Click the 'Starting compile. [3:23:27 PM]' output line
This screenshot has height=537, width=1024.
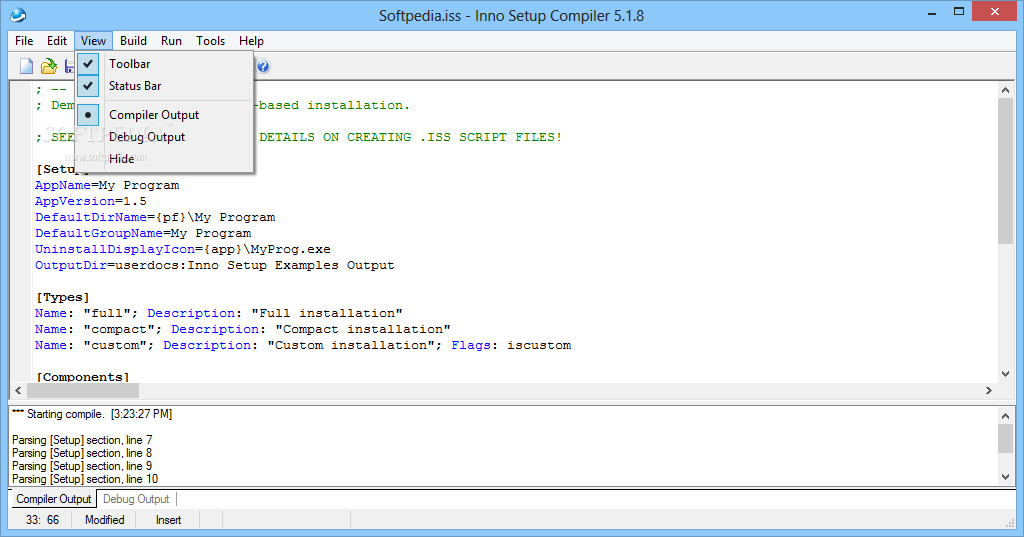coord(92,414)
